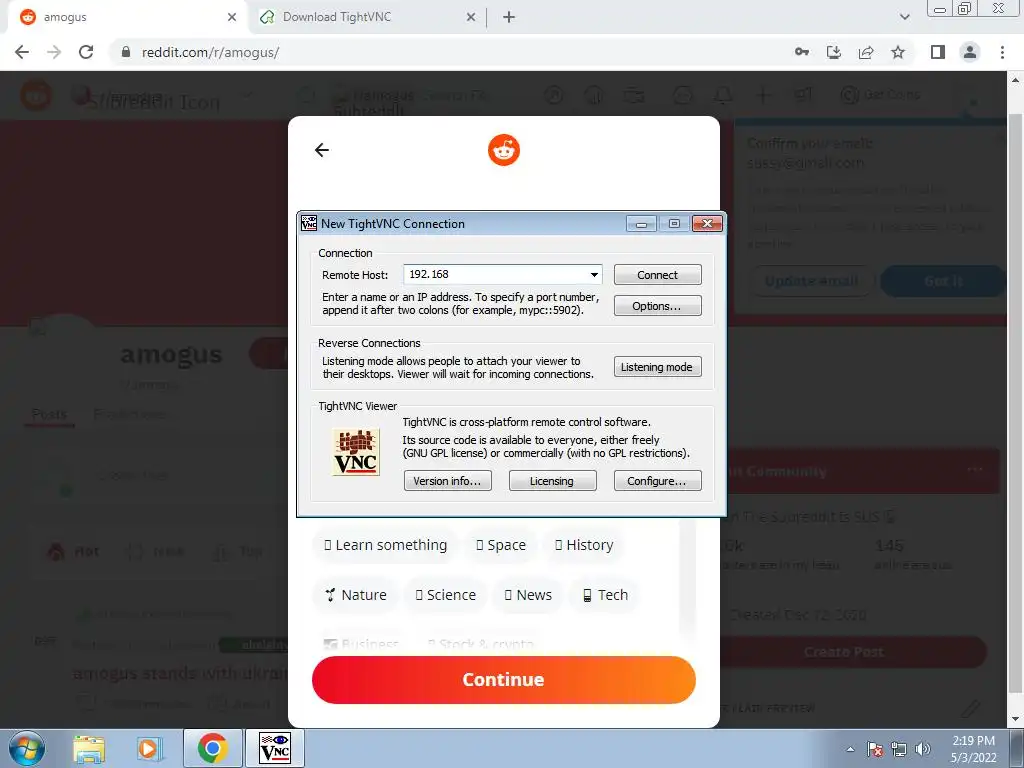The height and width of the screenshot is (768, 1024).
Task: Select the Tech topic chip
Action: pos(605,595)
